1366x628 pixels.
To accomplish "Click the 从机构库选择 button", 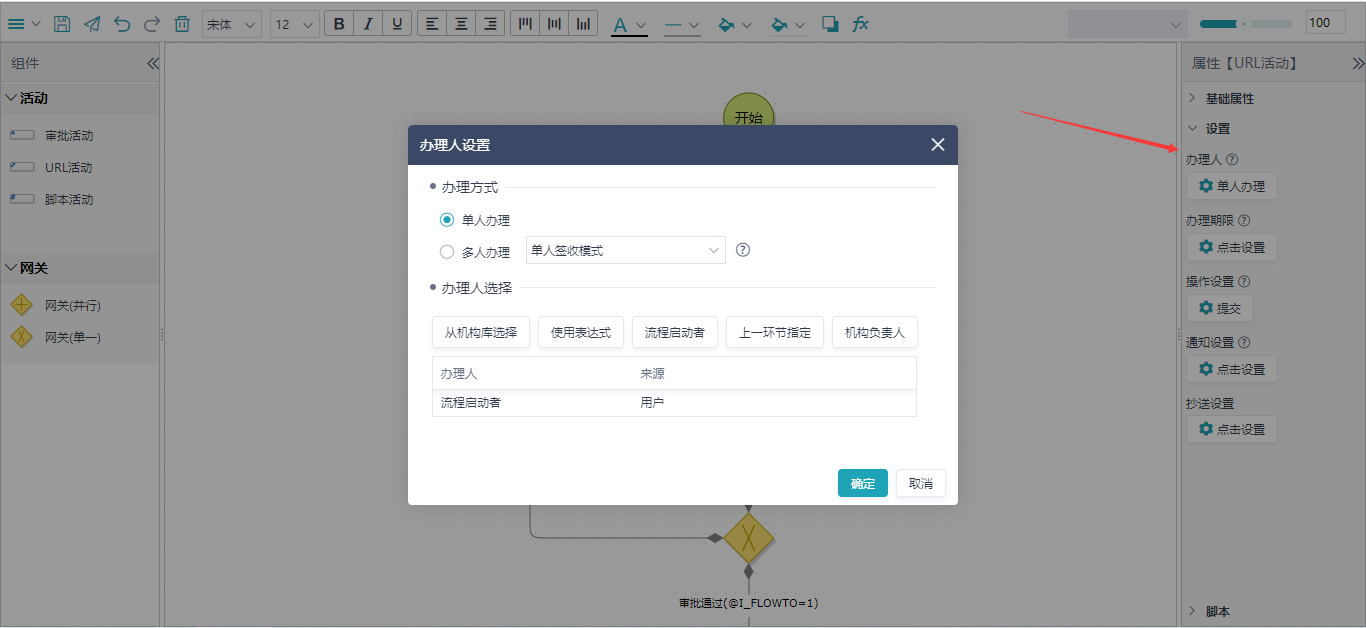I will tap(481, 332).
